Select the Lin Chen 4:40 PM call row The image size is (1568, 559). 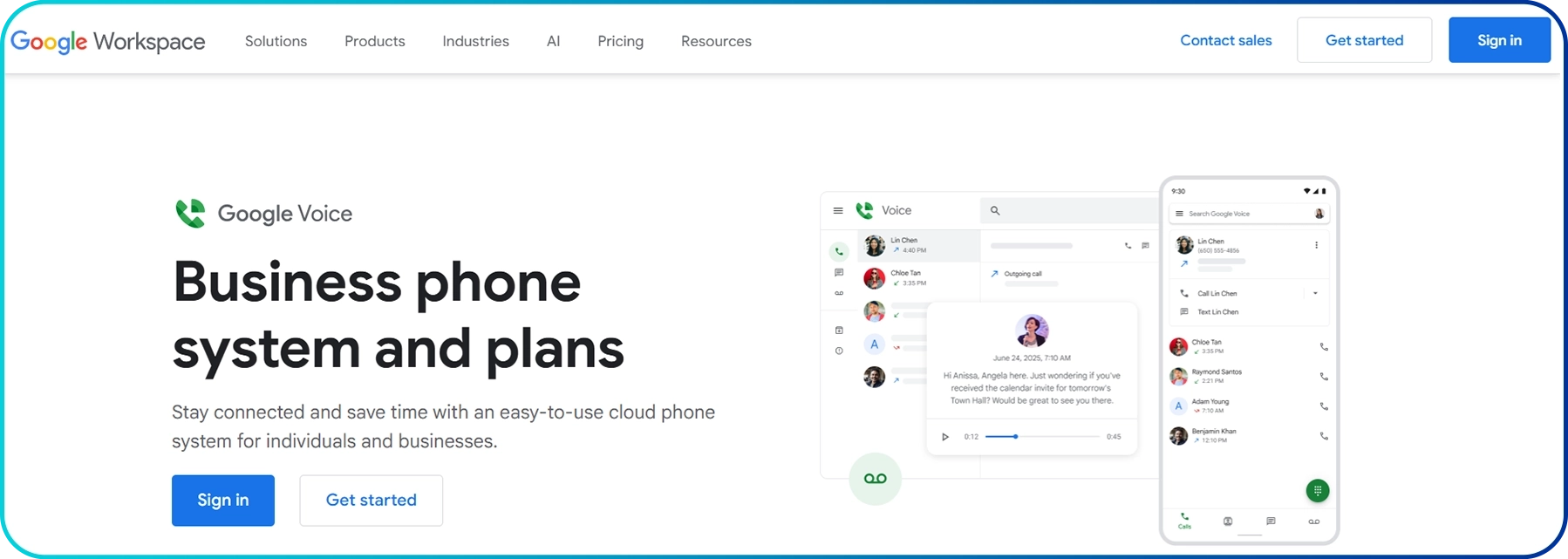click(919, 246)
